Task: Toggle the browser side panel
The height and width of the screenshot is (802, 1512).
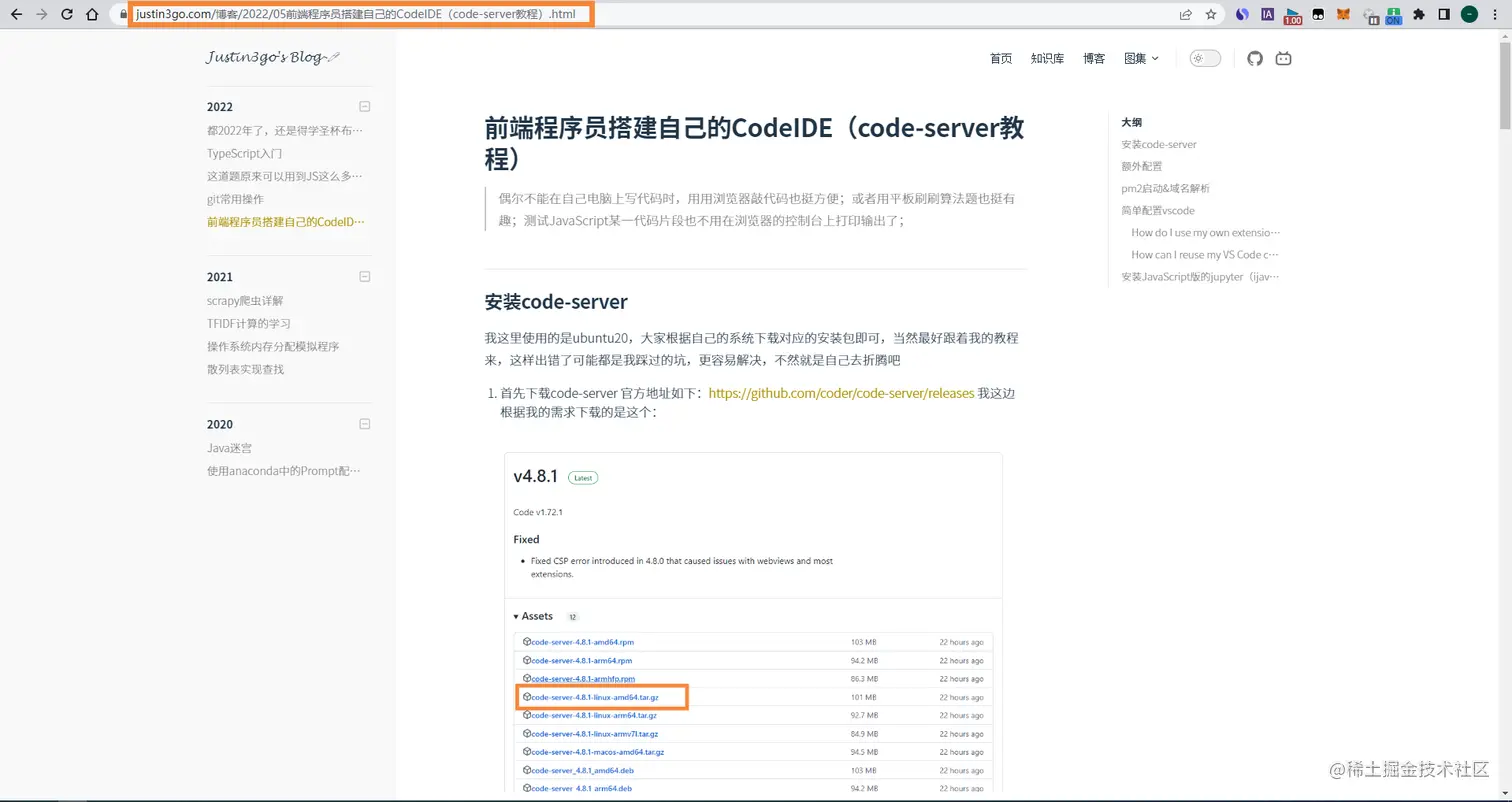Action: (x=1444, y=14)
